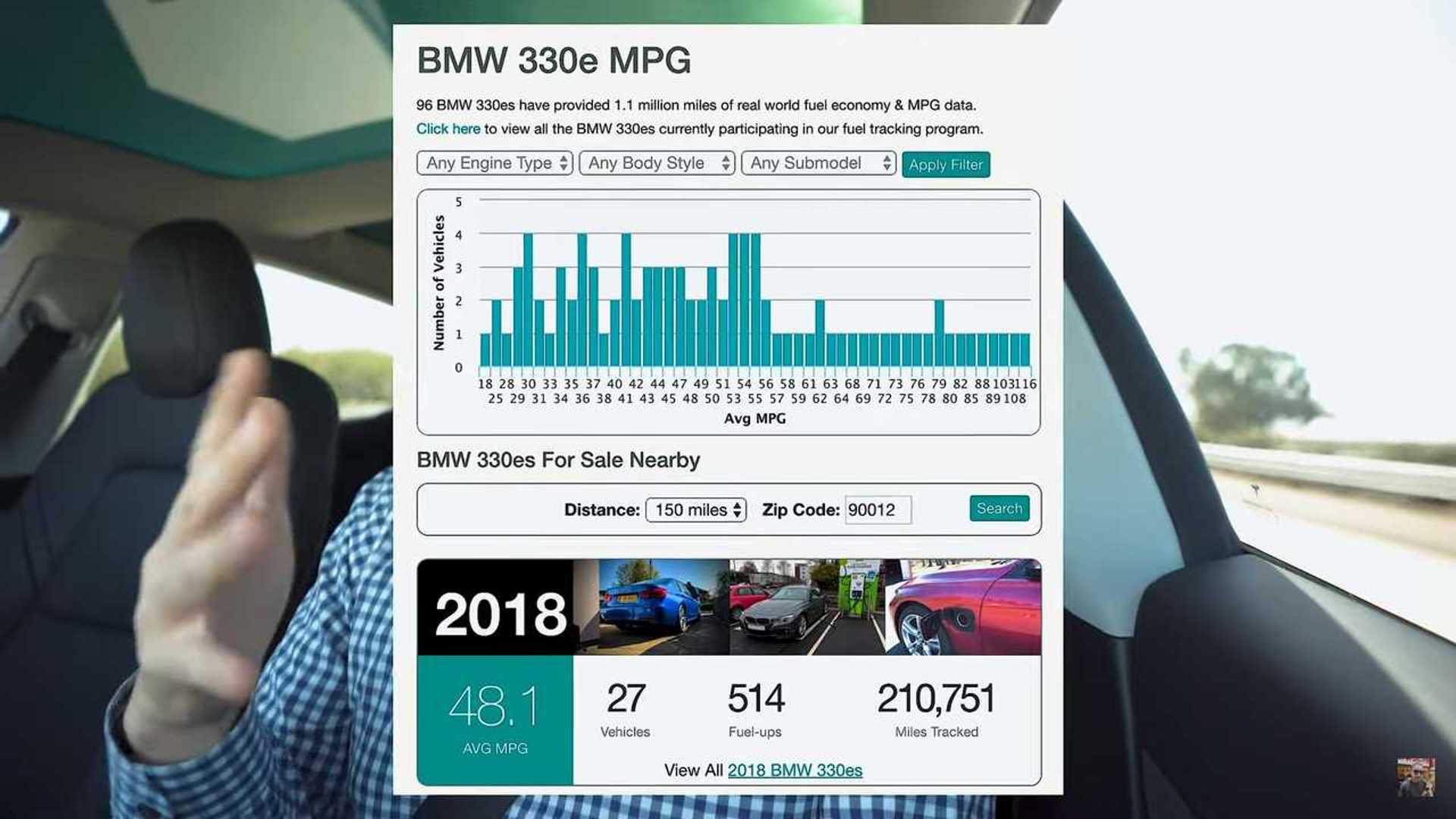The image size is (1456, 819).
Task: Open the 2018 BMW 330es link
Action: 794,770
